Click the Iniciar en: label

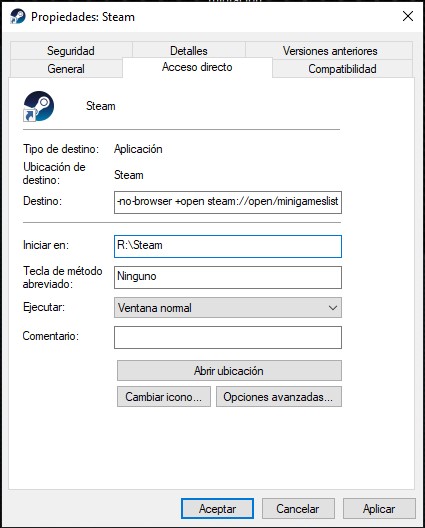46,245
